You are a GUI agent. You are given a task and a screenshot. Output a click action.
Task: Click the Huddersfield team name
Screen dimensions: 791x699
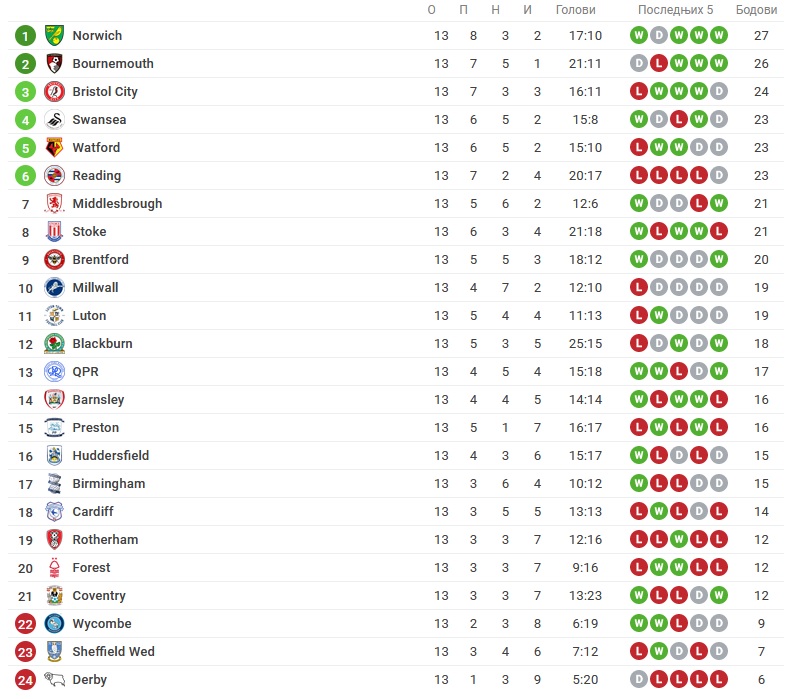coord(110,455)
